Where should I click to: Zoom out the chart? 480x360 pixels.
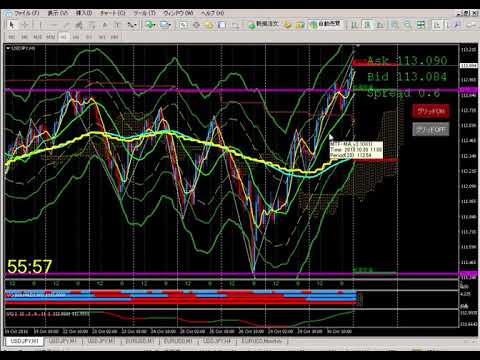(x=407, y=25)
